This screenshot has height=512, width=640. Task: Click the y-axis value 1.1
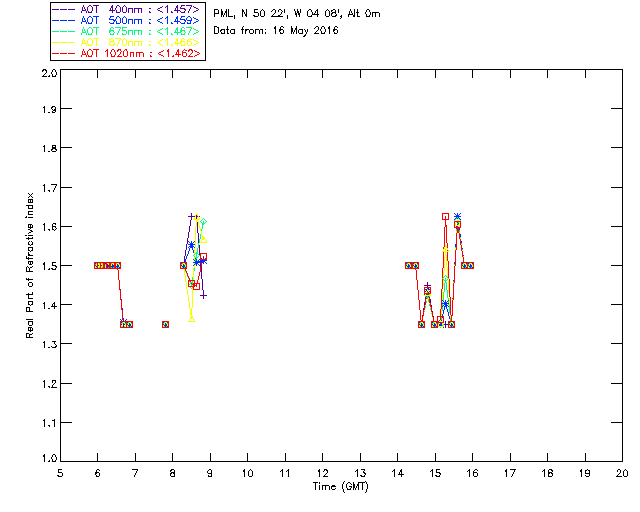click(49, 423)
